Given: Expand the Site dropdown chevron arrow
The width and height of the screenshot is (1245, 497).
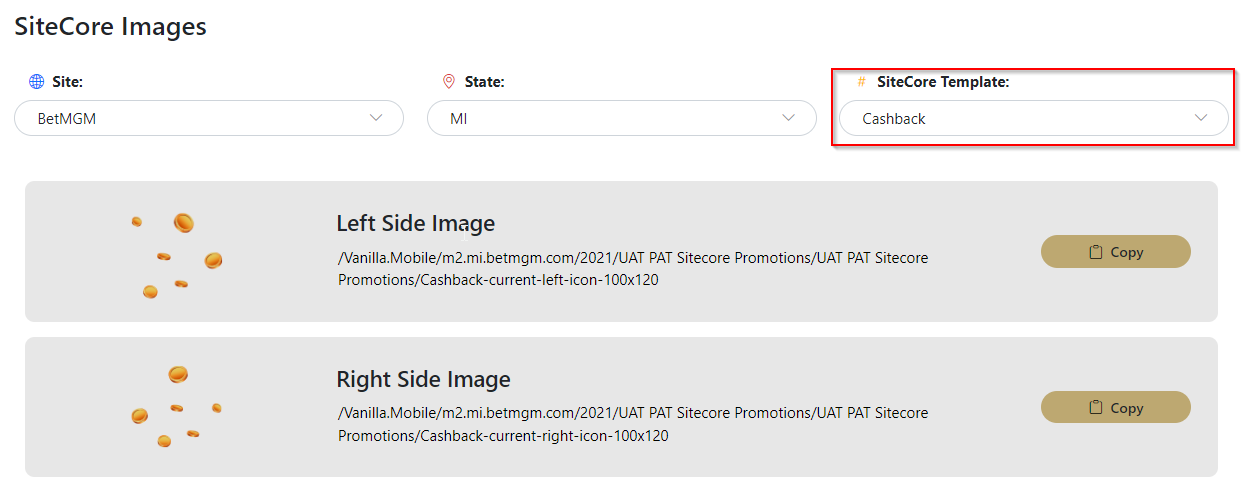Looking at the screenshot, I should [376, 118].
